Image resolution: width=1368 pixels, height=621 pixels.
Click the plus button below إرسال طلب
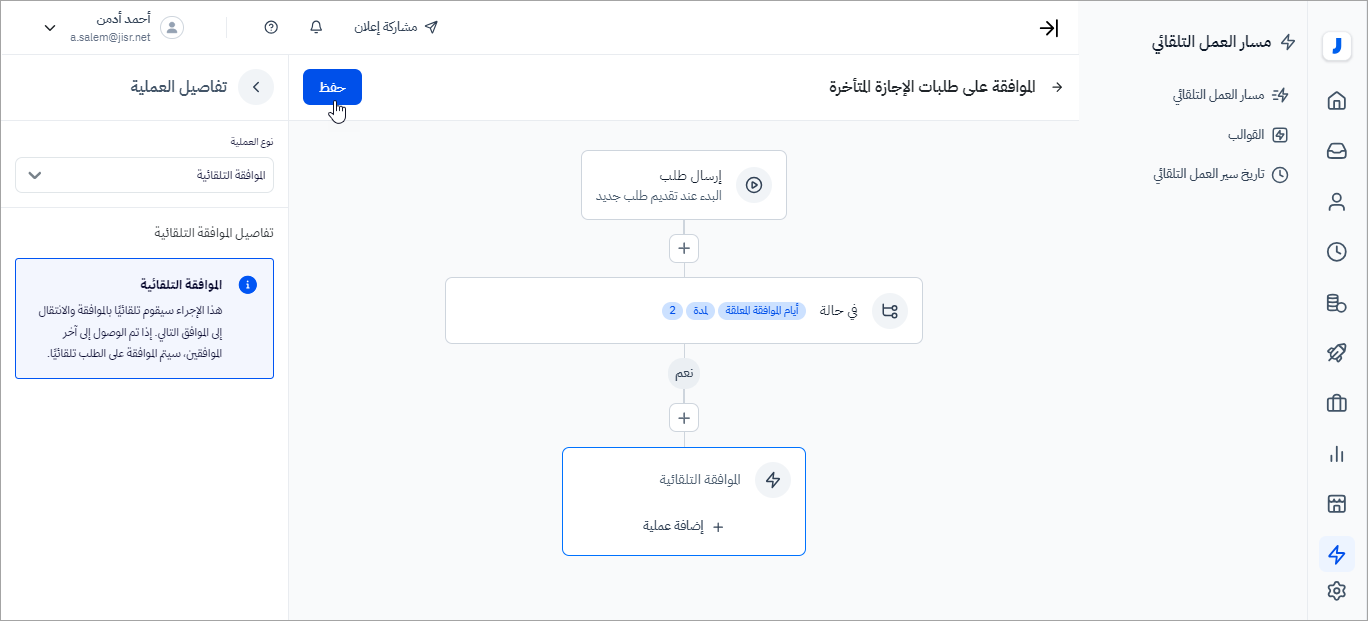point(684,248)
